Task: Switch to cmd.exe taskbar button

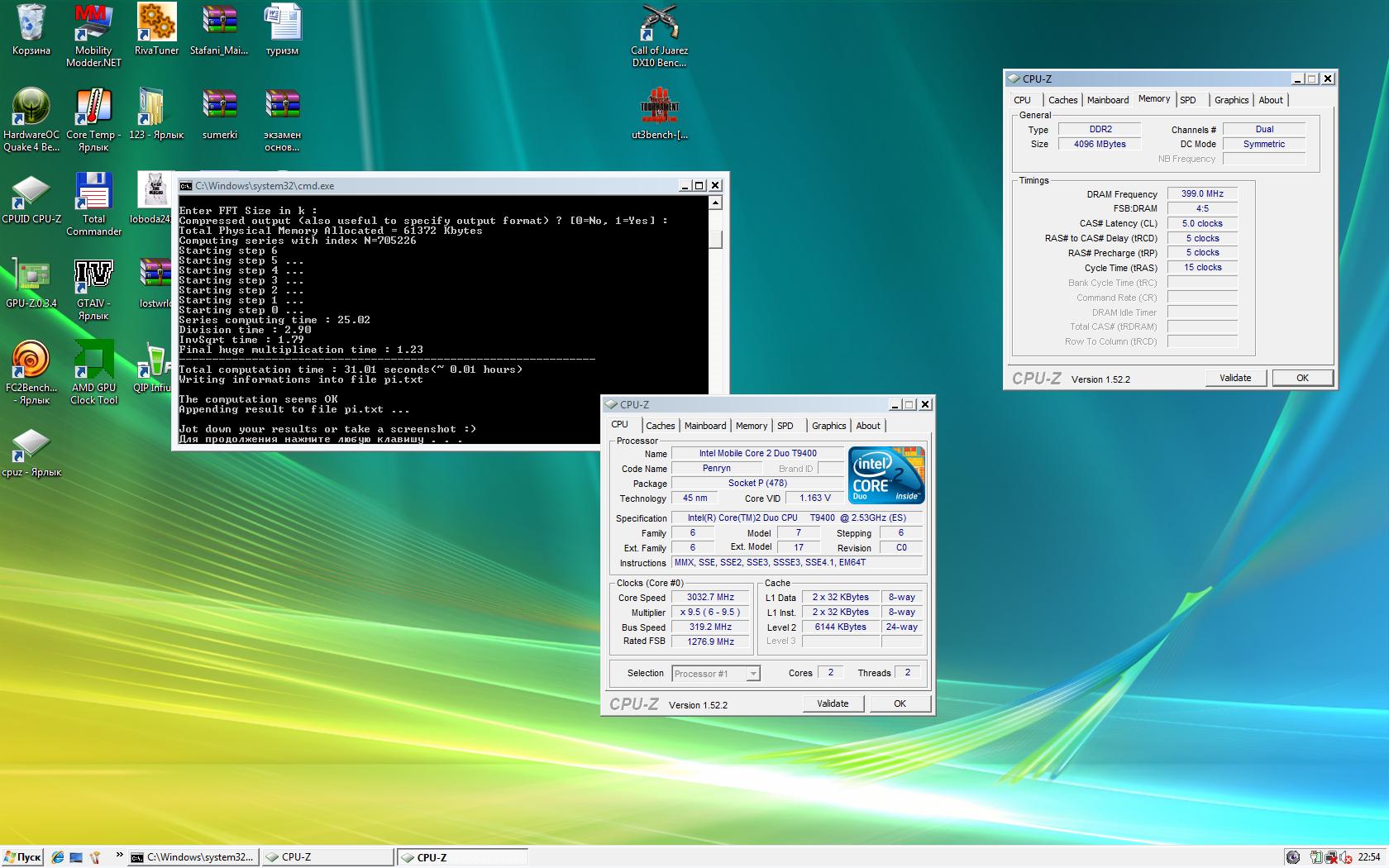Action: (193, 857)
